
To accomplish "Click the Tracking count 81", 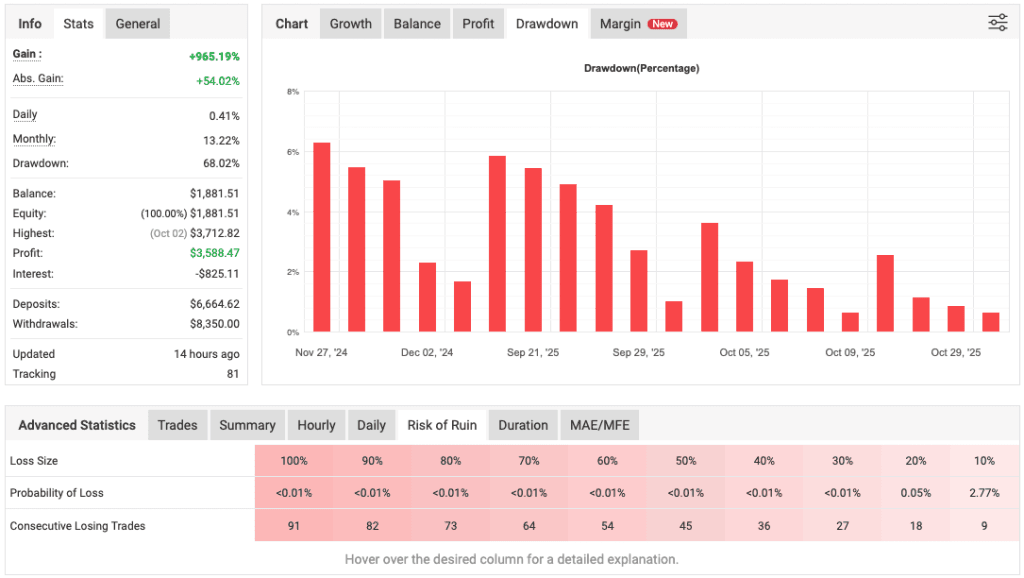I will coord(233,374).
